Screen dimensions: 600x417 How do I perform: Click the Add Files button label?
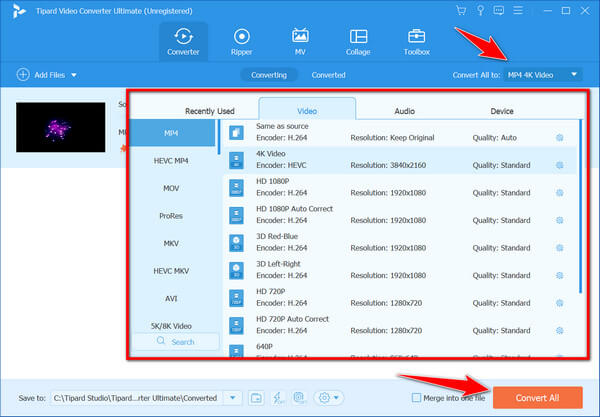point(49,75)
